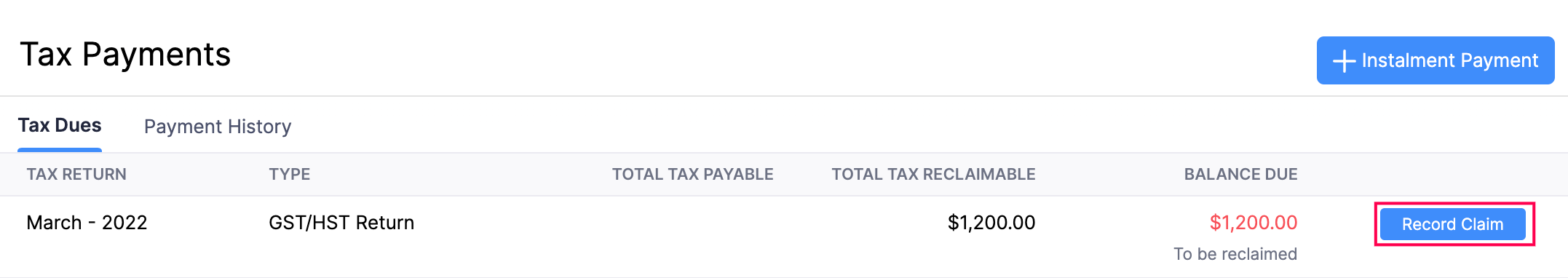1568x278 pixels.
Task: Switch to the Payment History tab
Action: [218, 127]
